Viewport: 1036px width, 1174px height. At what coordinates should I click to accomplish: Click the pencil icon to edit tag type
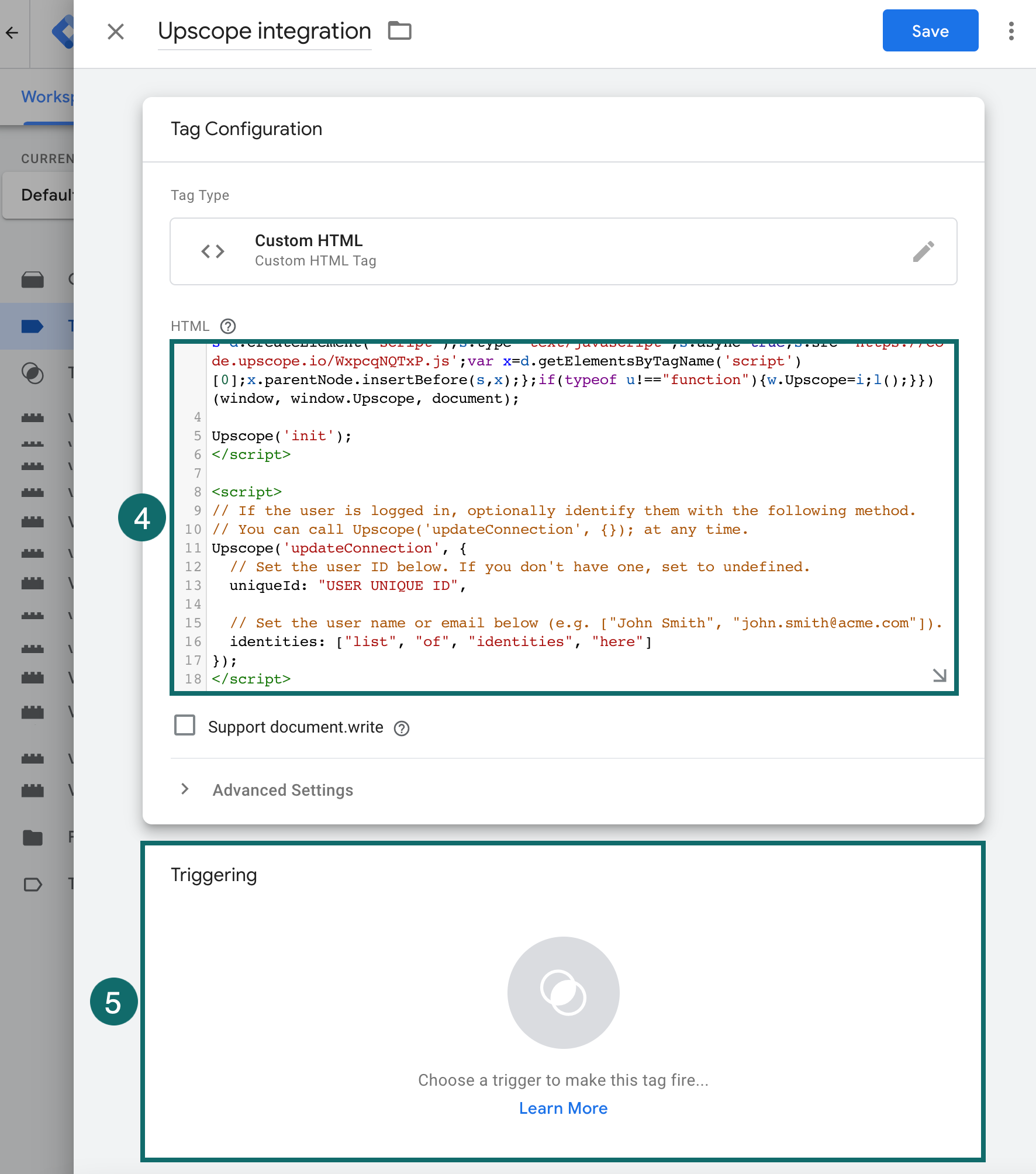(x=923, y=251)
